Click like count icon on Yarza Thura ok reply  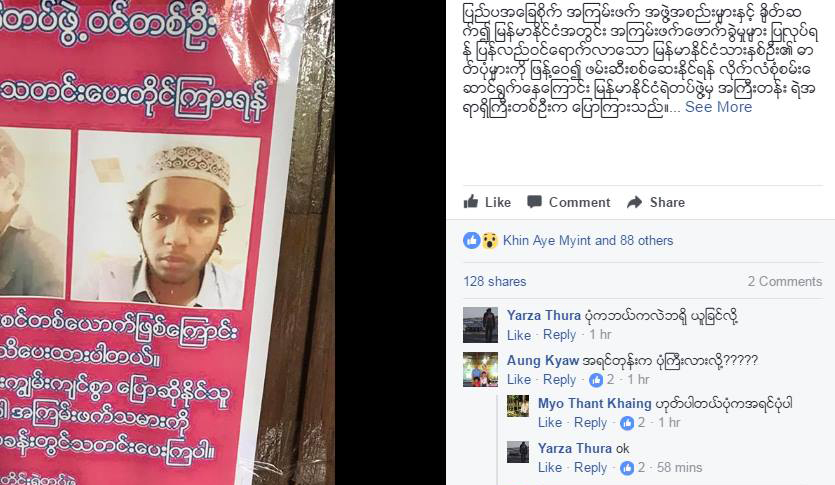pos(627,467)
